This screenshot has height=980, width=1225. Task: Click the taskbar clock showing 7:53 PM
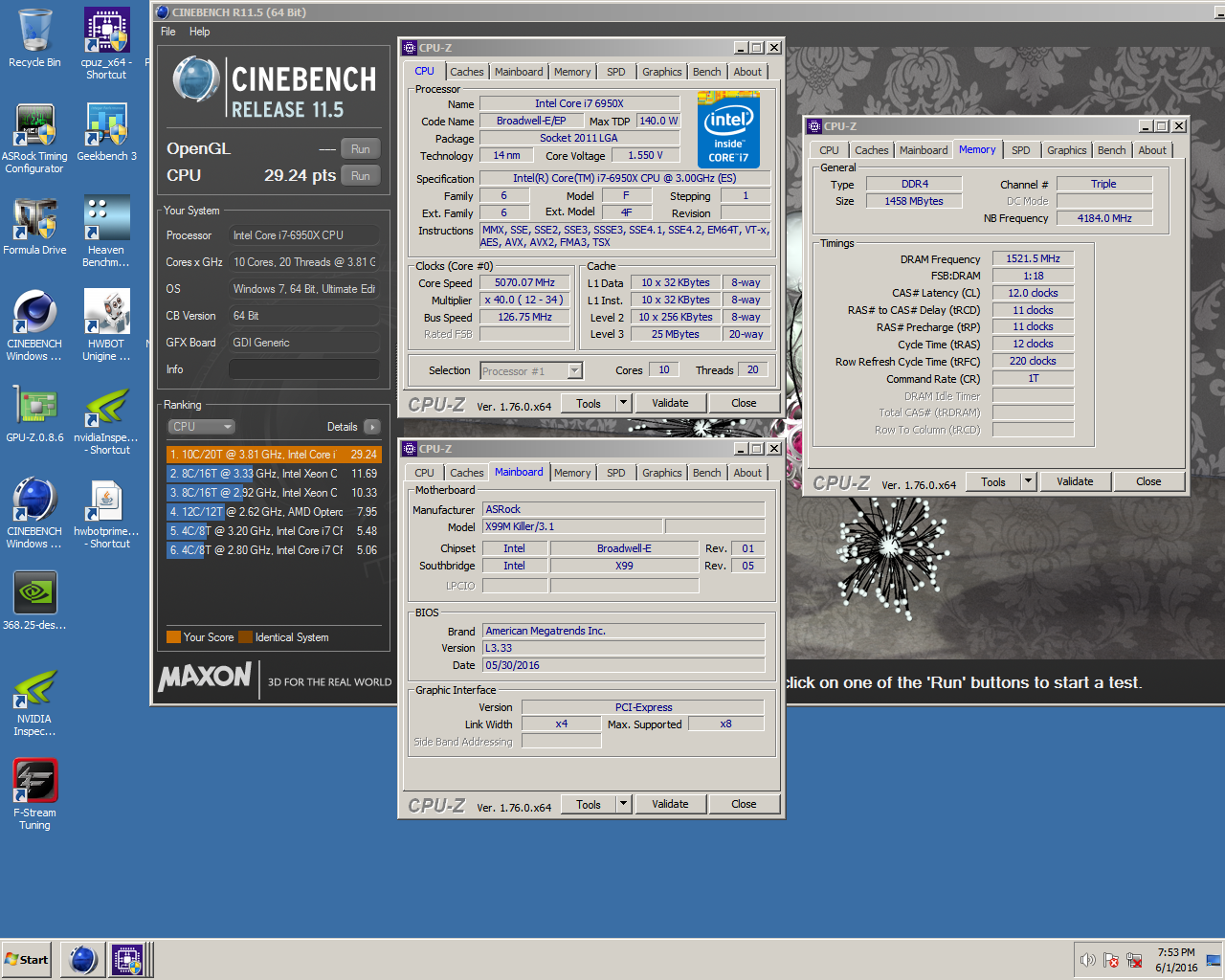(x=1176, y=960)
